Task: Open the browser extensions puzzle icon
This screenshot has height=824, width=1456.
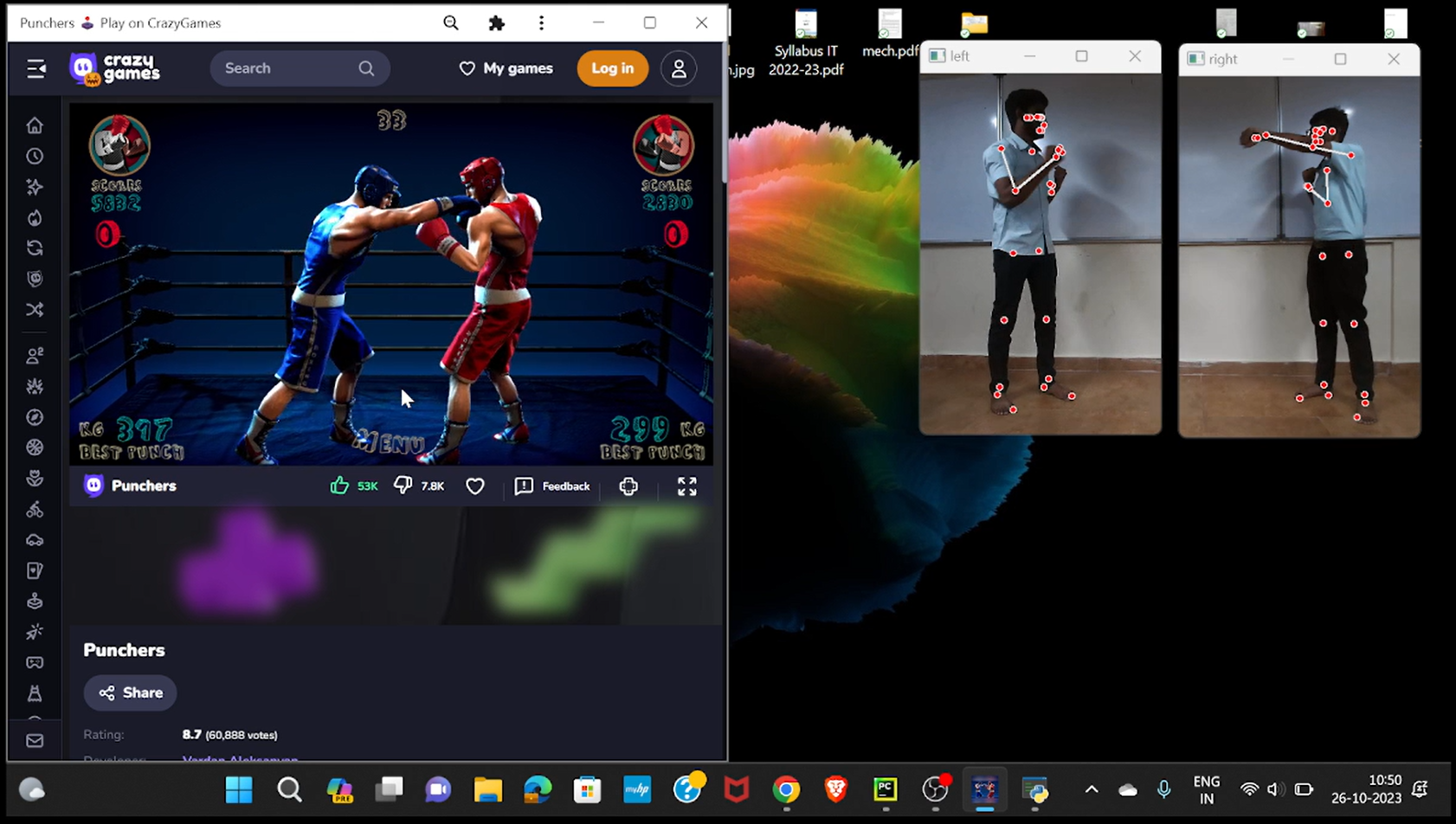Action: pyautogui.click(x=497, y=23)
